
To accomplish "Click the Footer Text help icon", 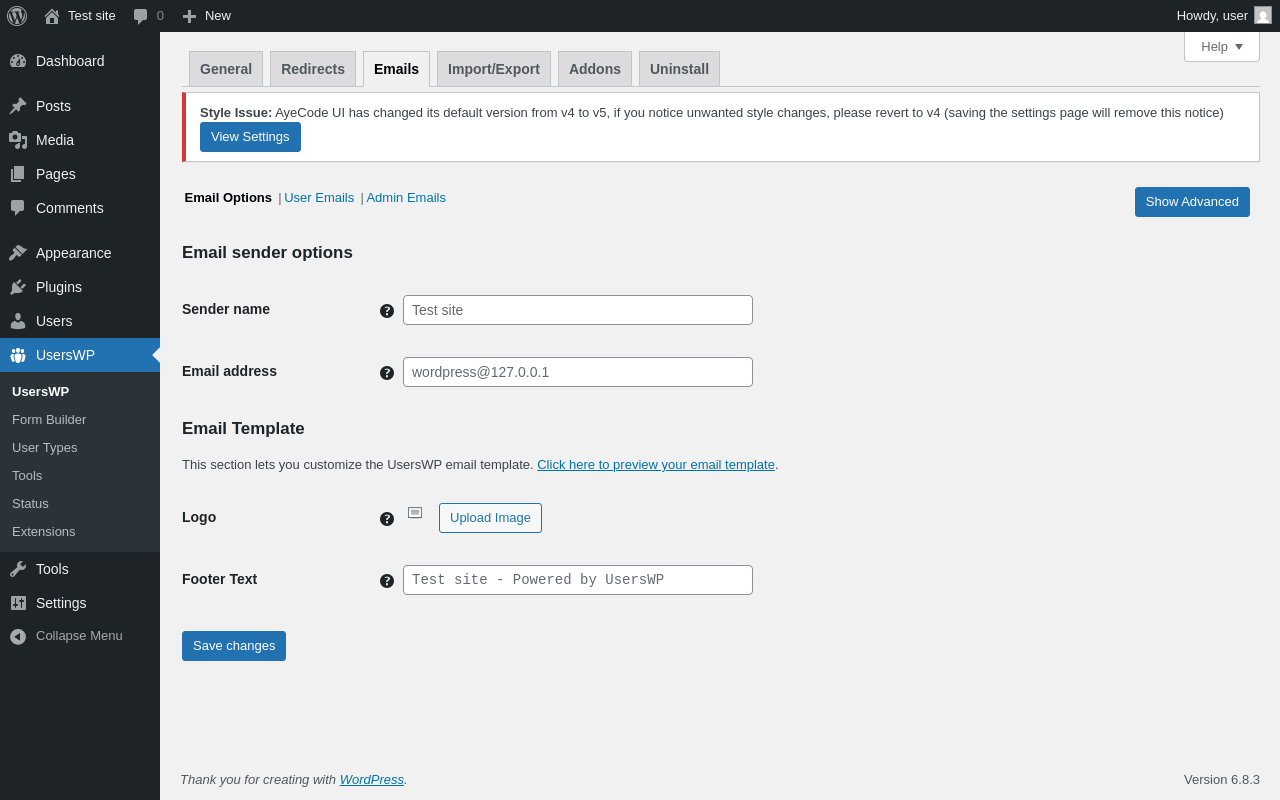I will [387, 581].
